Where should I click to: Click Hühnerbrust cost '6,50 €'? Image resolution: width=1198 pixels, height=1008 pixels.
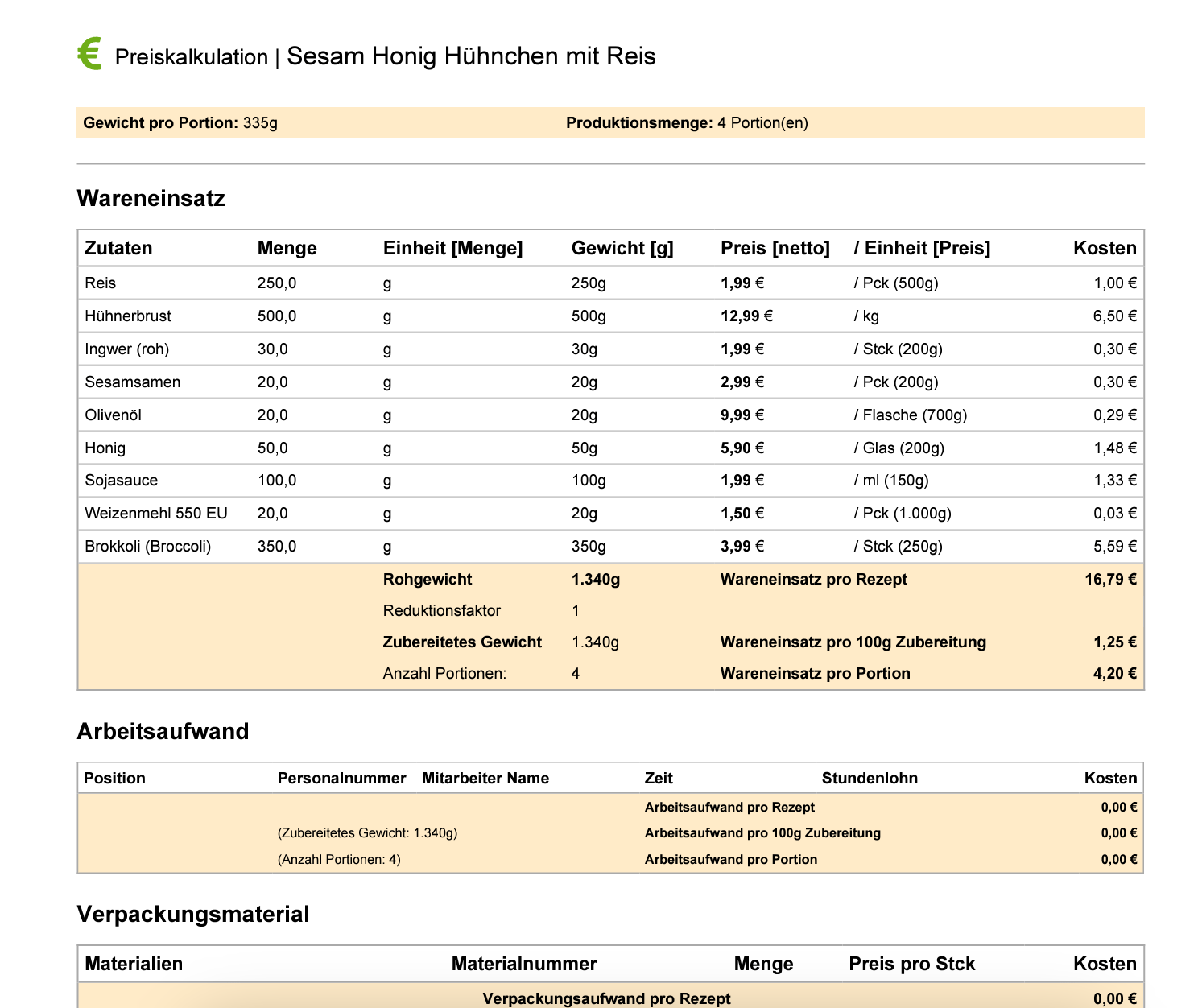[1115, 316]
